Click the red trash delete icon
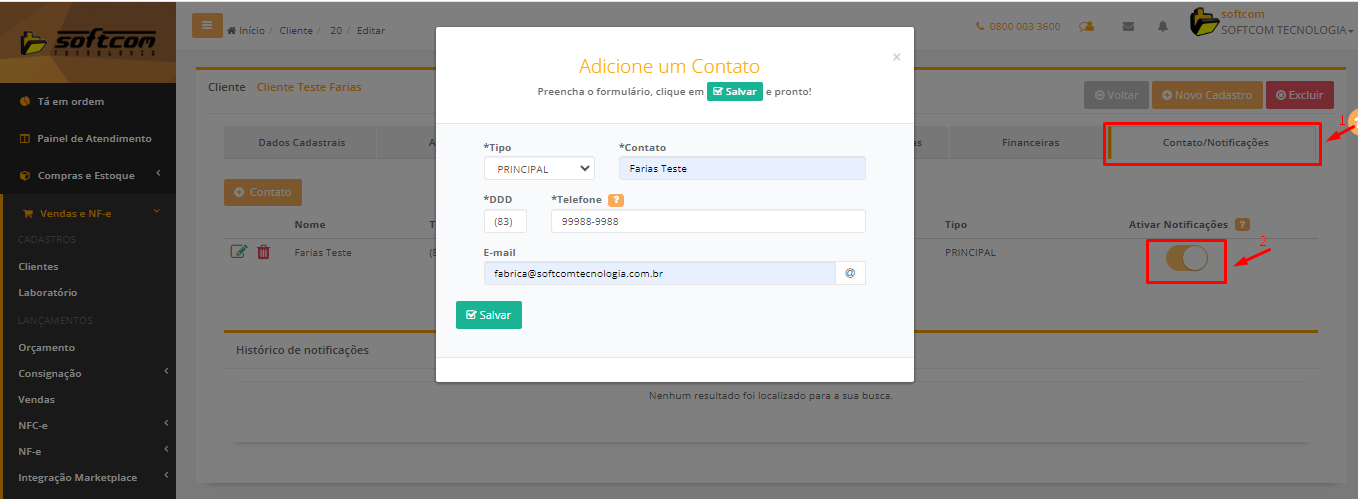1358x499 pixels. (x=264, y=252)
